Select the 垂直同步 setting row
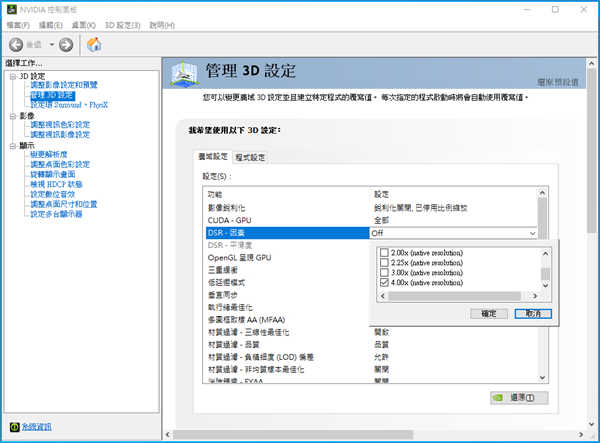600x443 pixels. tap(287, 295)
